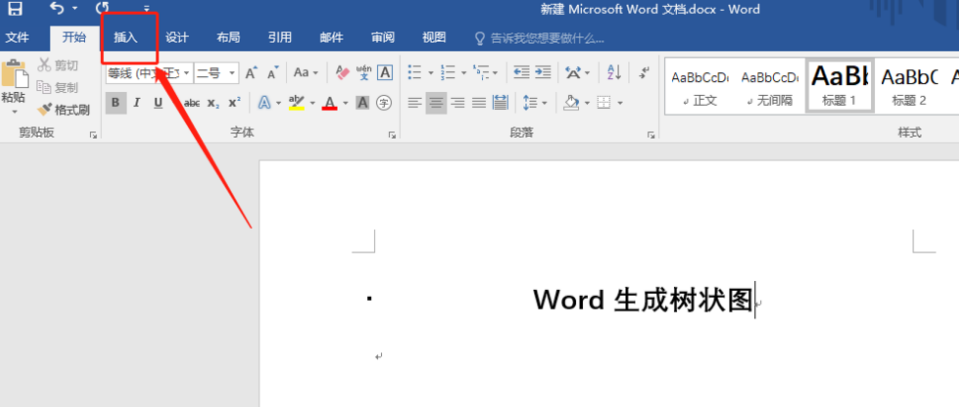Screen dimensions: 959x407
Task: Justify the paragraph text
Action: [x=479, y=103]
